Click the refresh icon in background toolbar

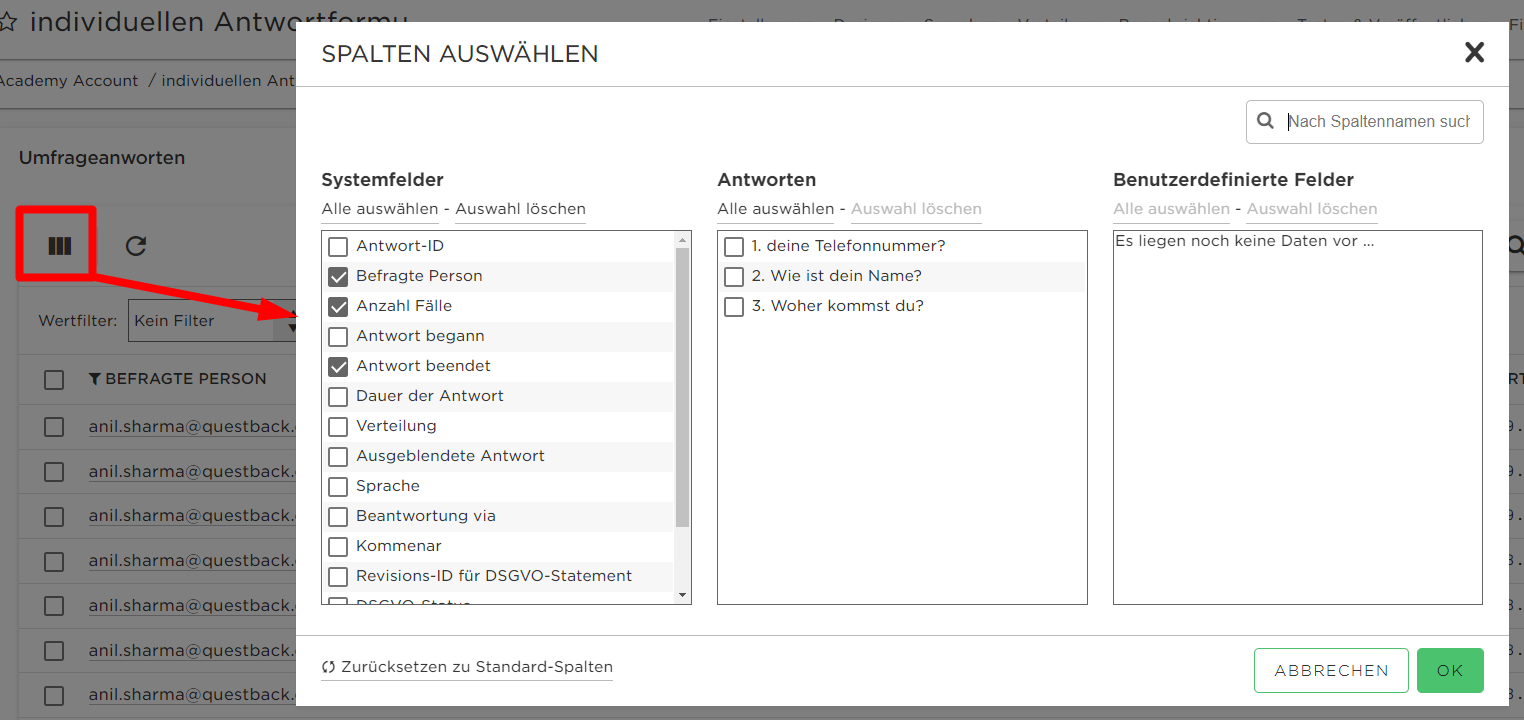(x=136, y=246)
